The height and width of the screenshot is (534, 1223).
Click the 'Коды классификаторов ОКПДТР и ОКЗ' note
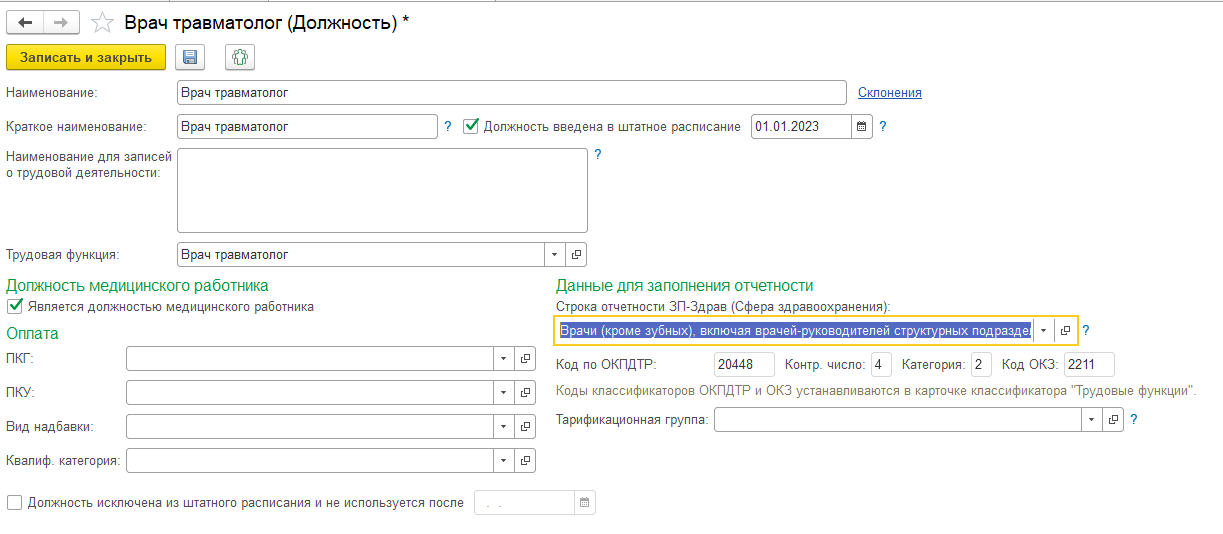876,391
